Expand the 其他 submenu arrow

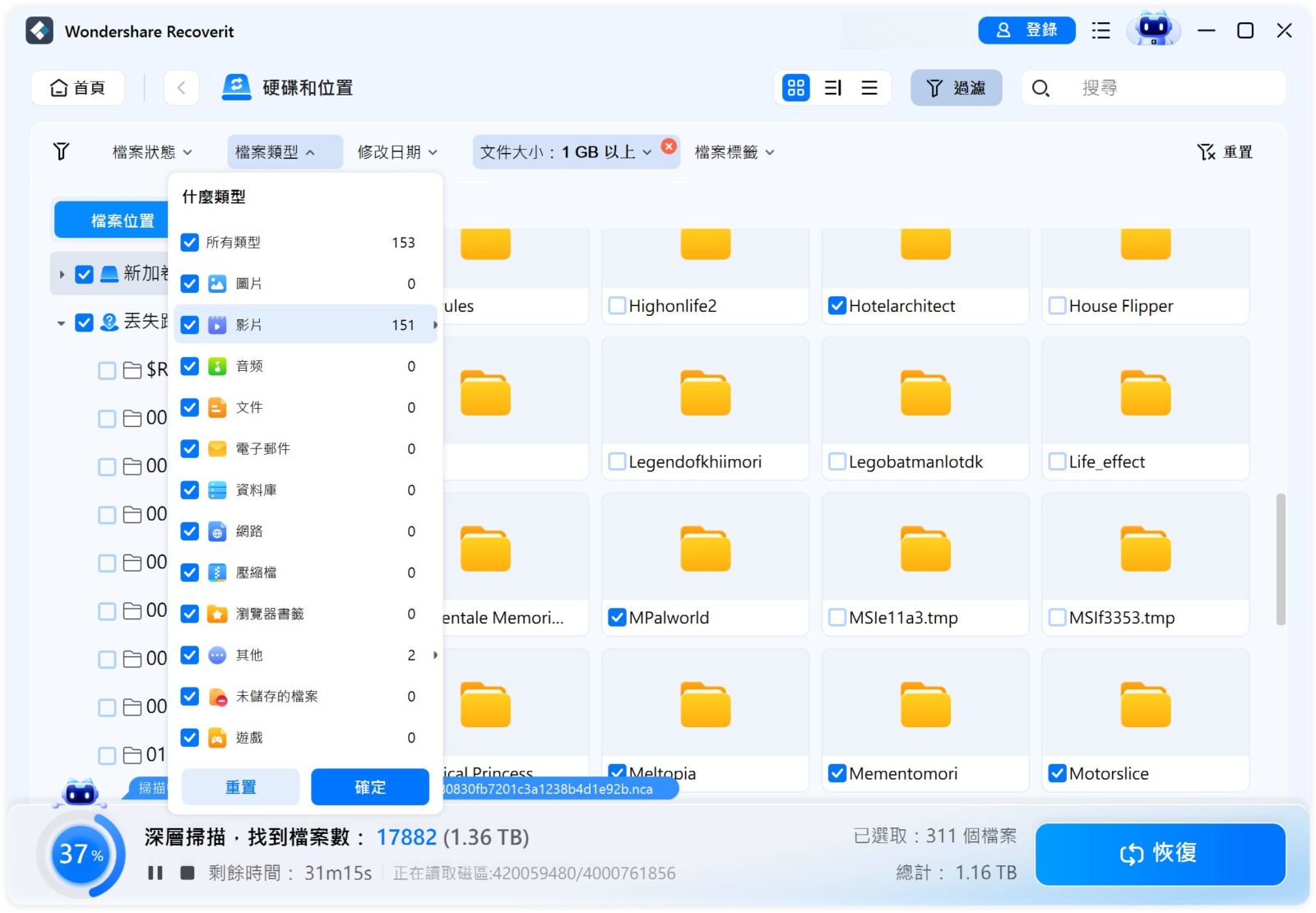click(x=435, y=655)
